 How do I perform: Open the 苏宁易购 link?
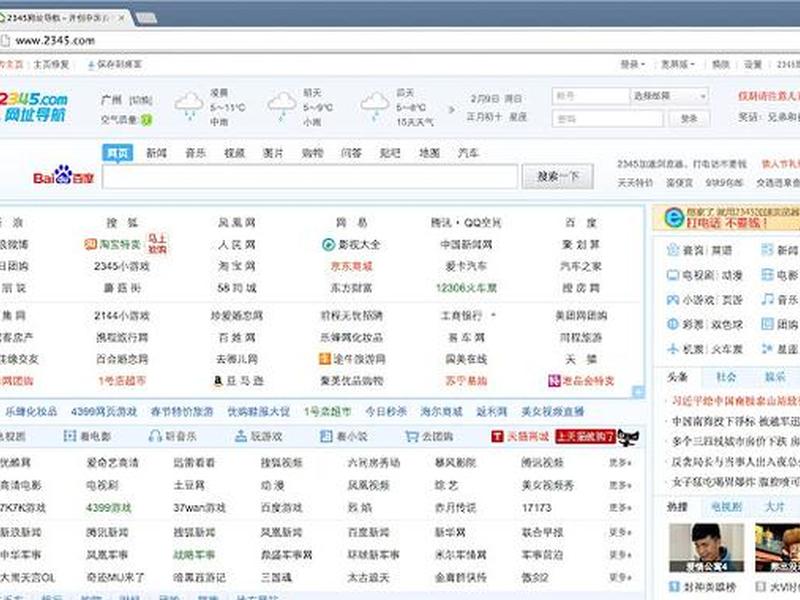466,381
